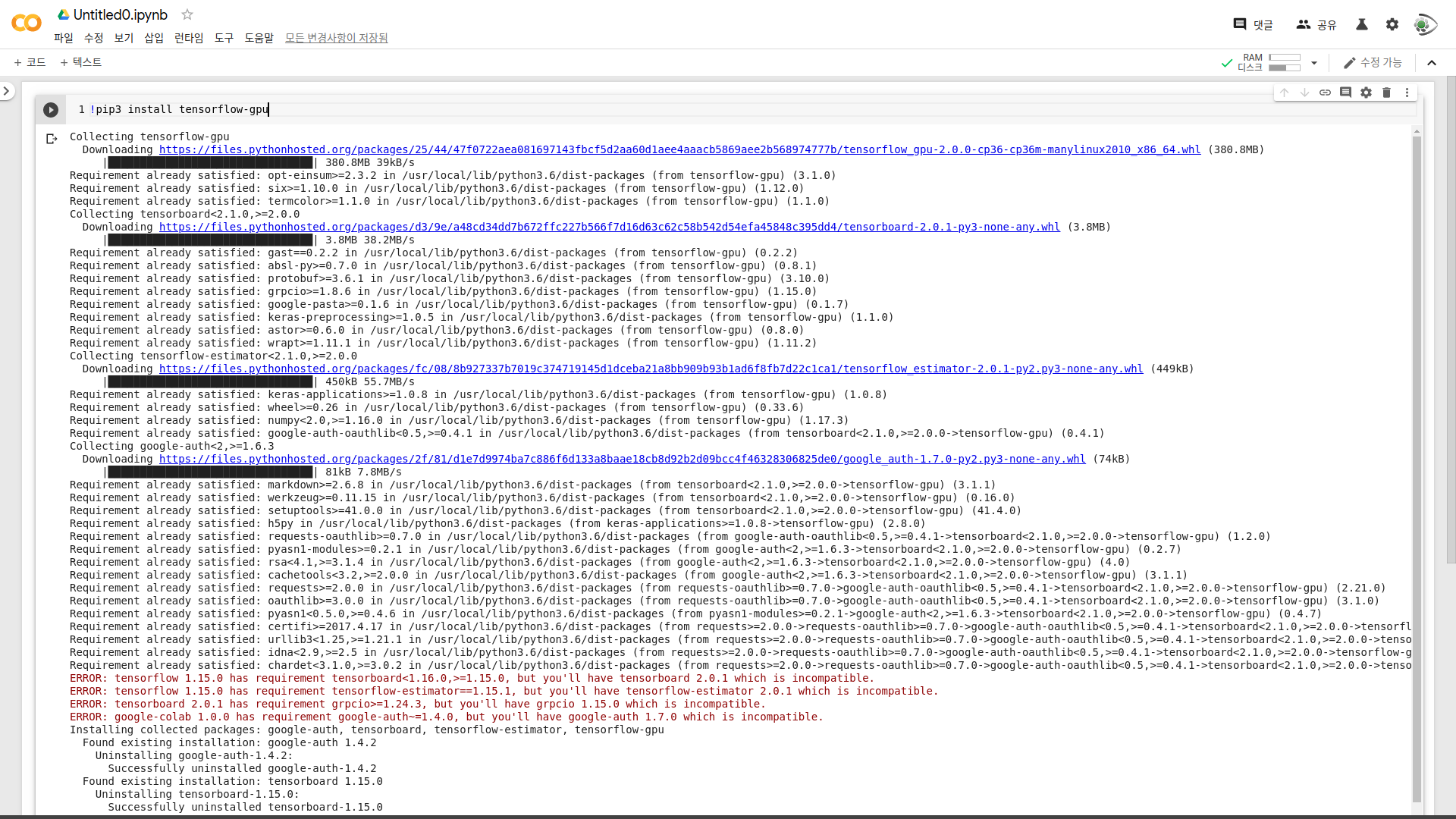This screenshot has width=1456, height=819.
Task: Run the pip3 install cell
Action: (x=51, y=110)
